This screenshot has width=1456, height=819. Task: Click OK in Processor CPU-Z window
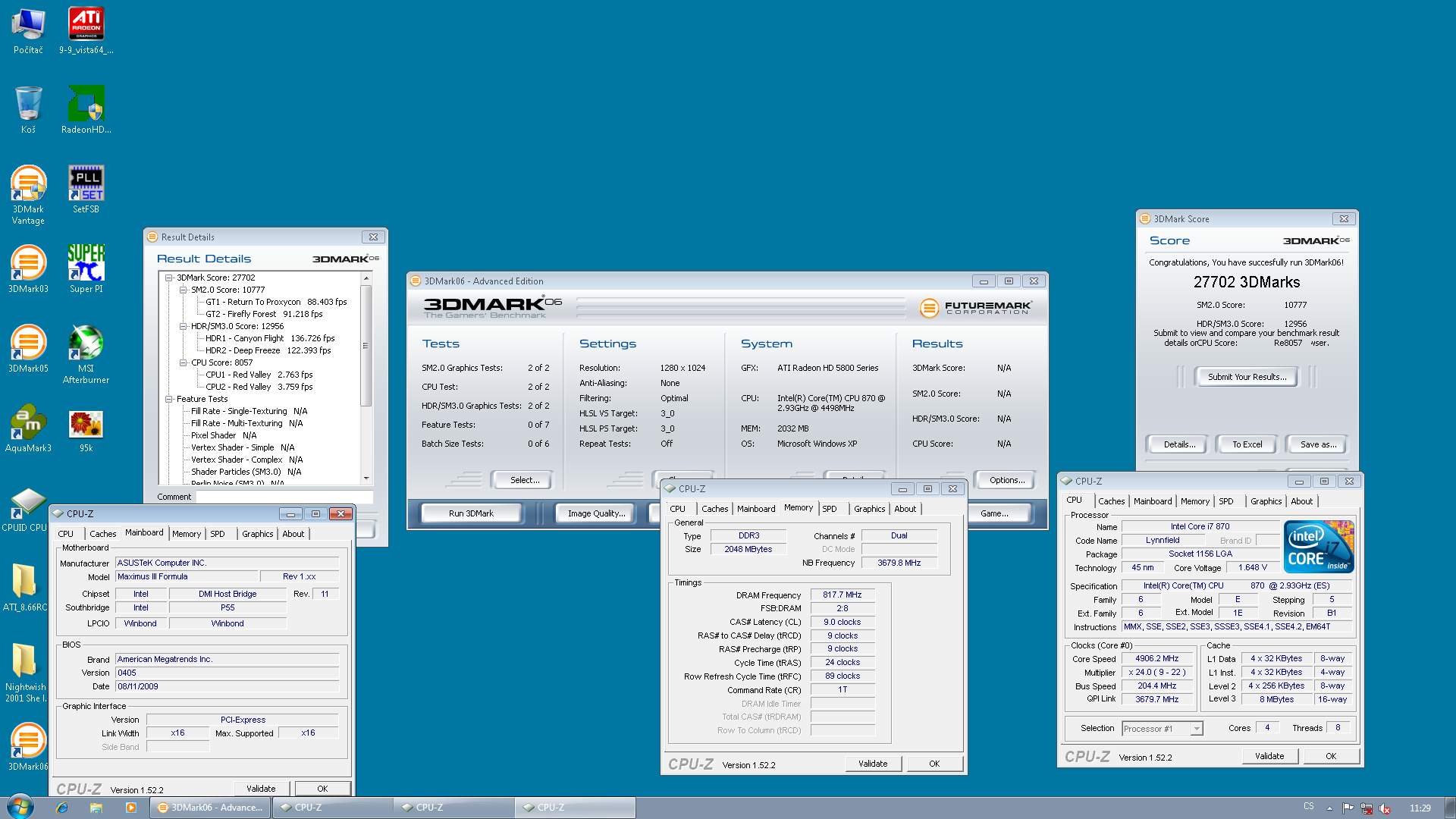tap(1331, 756)
